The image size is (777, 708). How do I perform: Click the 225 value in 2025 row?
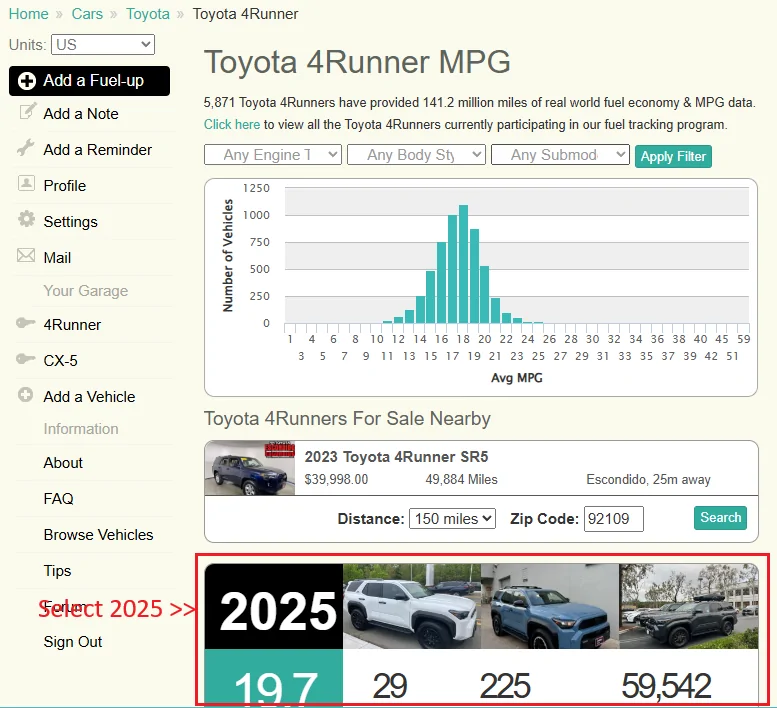(x=505, y=686)
